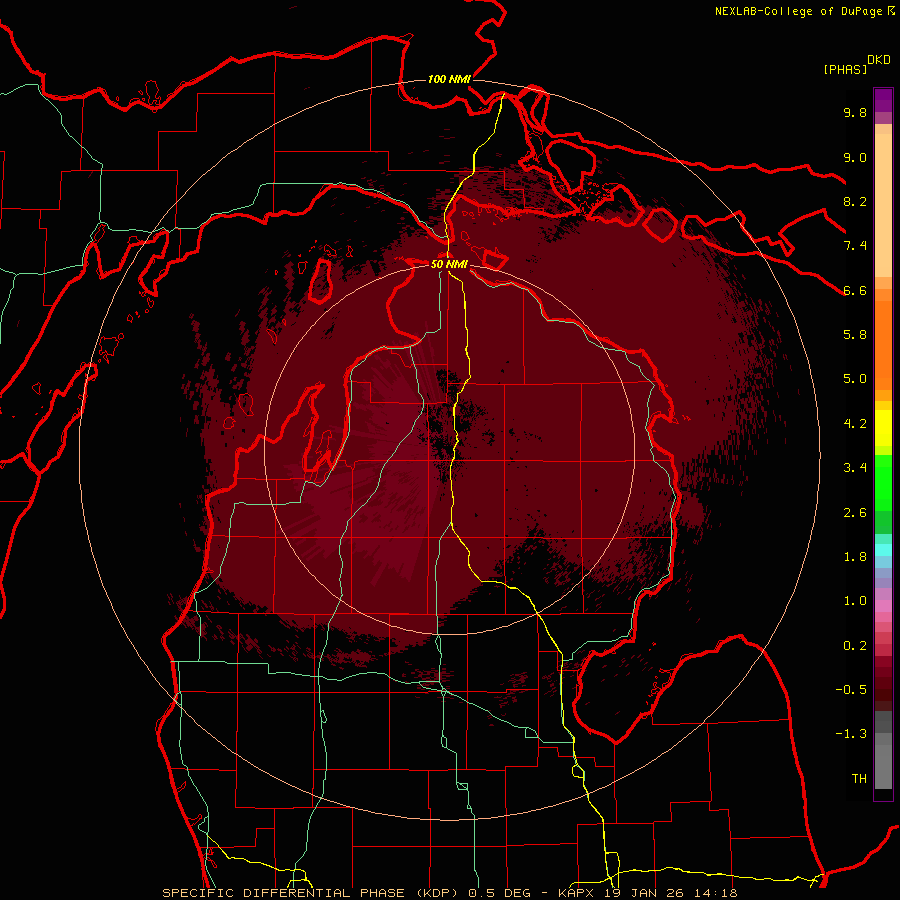This screenshot has height=900, width=900.
Task: Click the 5.0 scale label
Action: click(x=855, y=379)
